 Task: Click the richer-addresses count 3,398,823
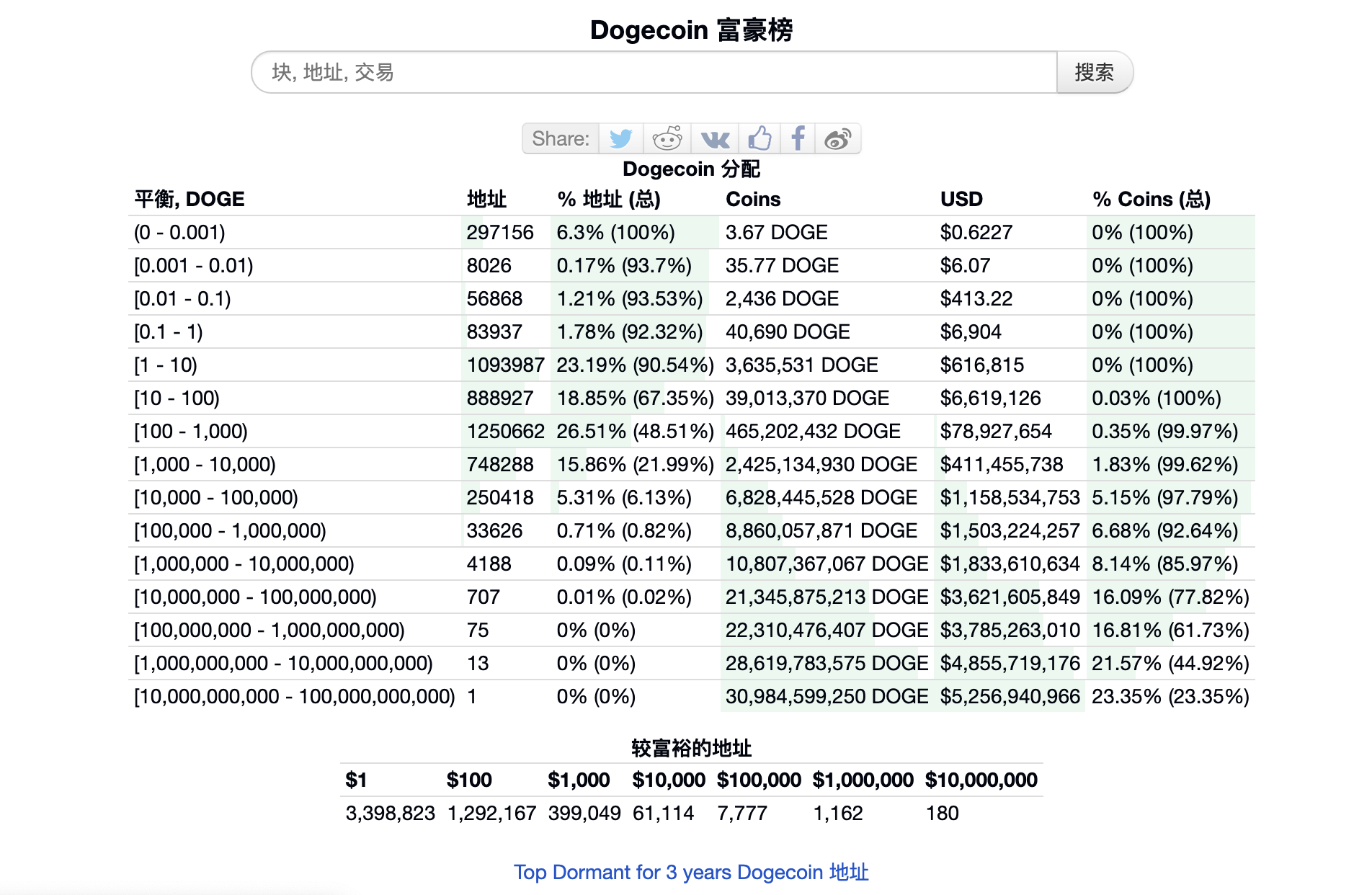390,813
